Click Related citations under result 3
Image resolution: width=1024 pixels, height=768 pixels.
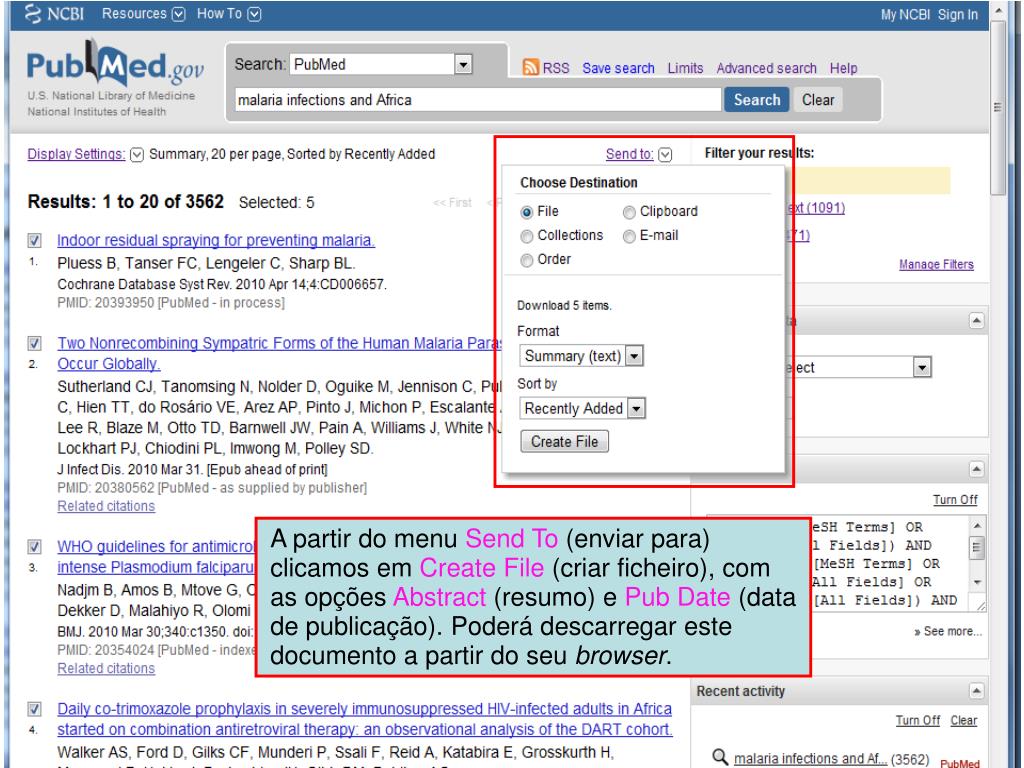[x=106, y=669]
